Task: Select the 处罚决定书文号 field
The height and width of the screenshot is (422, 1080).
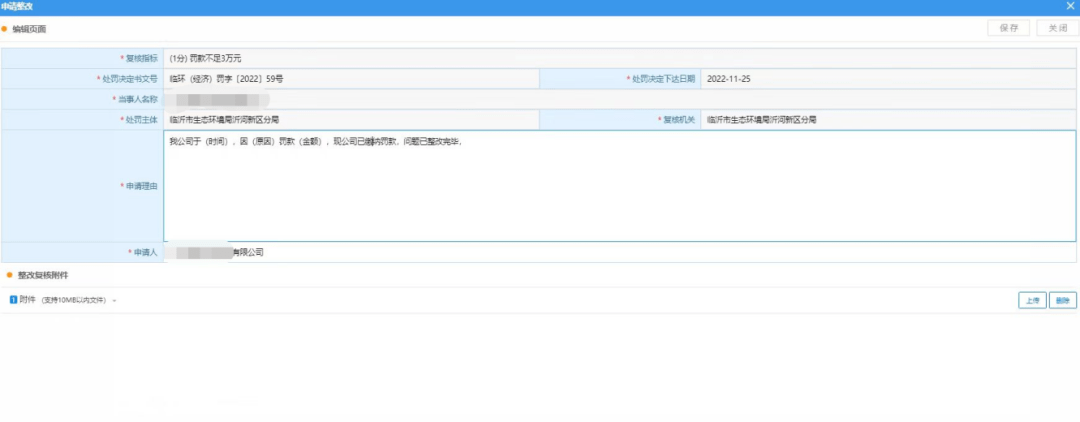Action: click(x=350, y=78)
